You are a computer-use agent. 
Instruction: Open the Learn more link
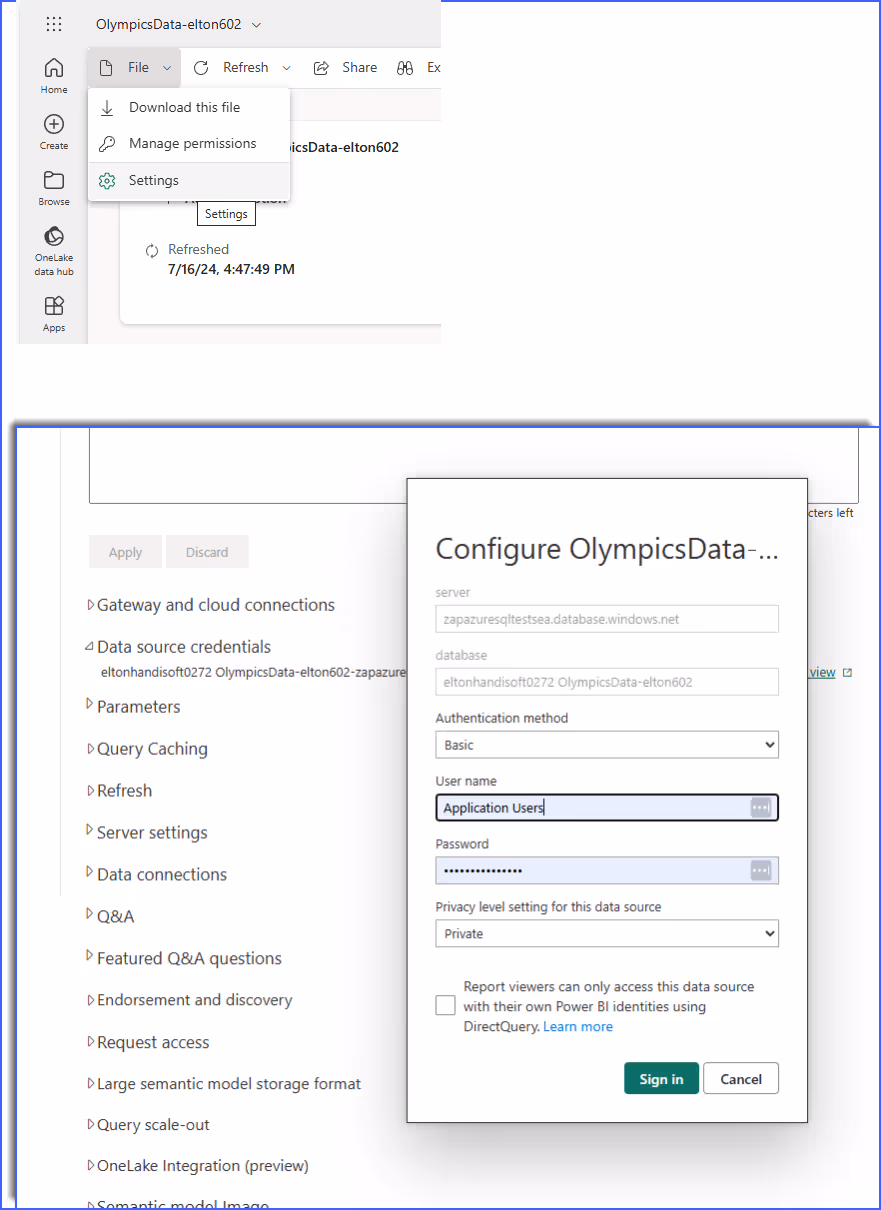578,1027
